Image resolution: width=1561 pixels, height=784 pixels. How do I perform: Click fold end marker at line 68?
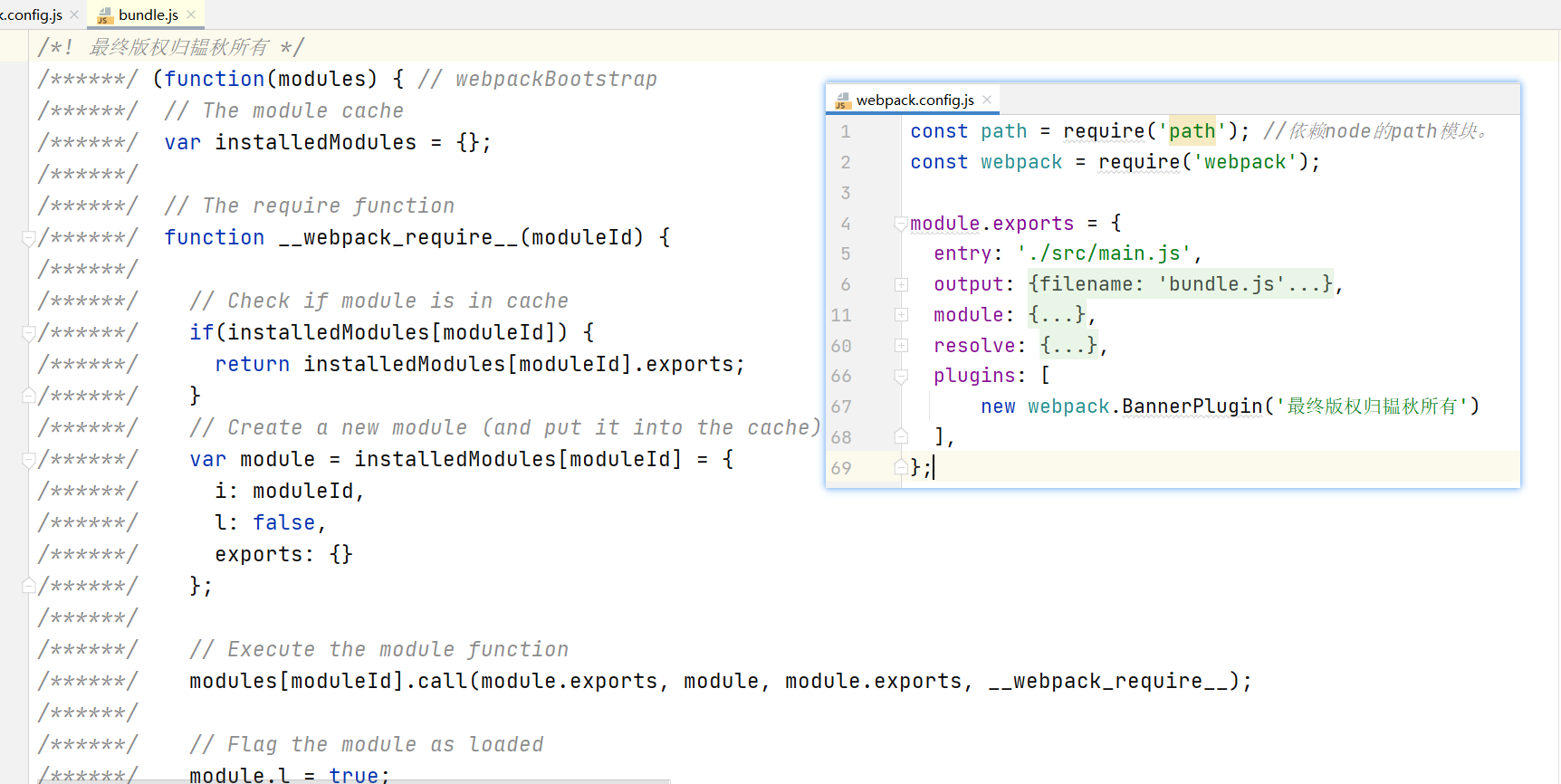(901, 436)
